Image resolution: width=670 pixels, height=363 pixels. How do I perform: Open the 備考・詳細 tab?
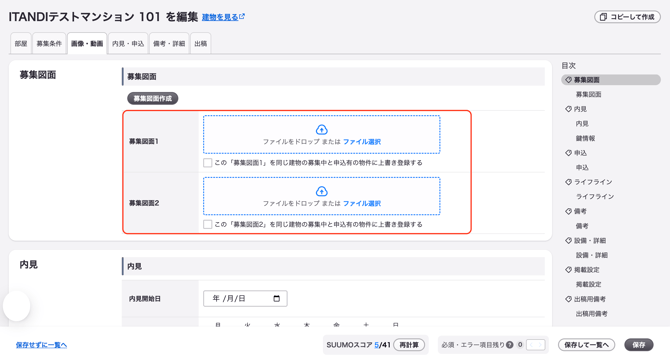[169, 44]
